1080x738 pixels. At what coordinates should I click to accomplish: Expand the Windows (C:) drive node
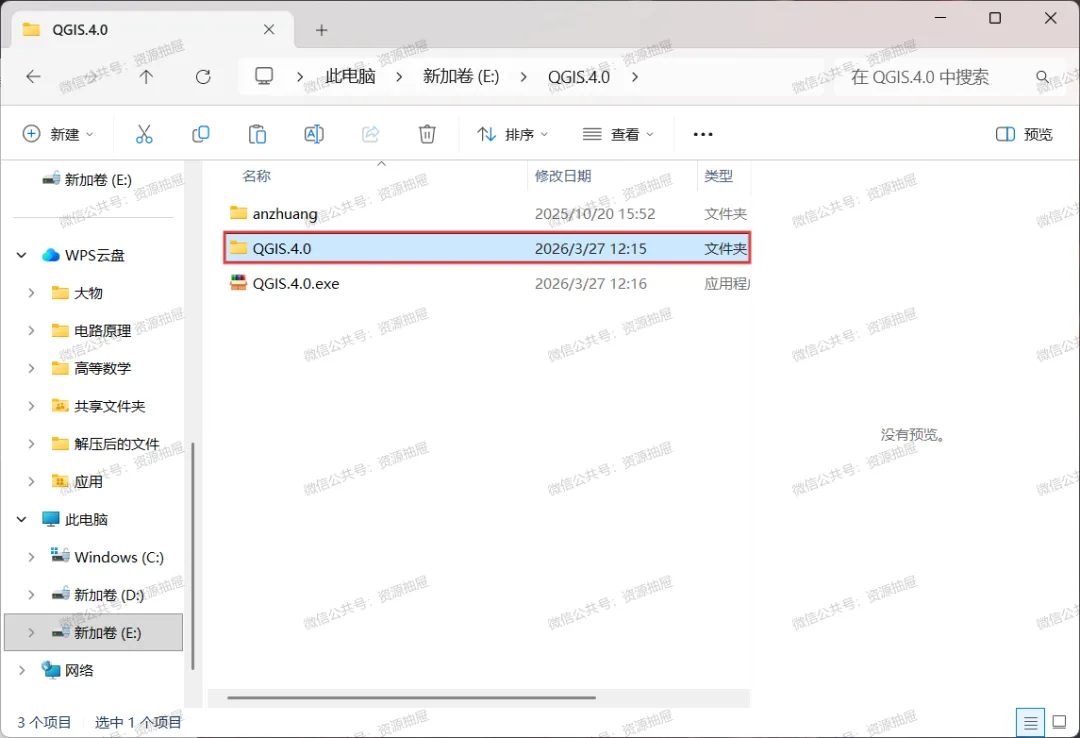(x=31, y=557)
